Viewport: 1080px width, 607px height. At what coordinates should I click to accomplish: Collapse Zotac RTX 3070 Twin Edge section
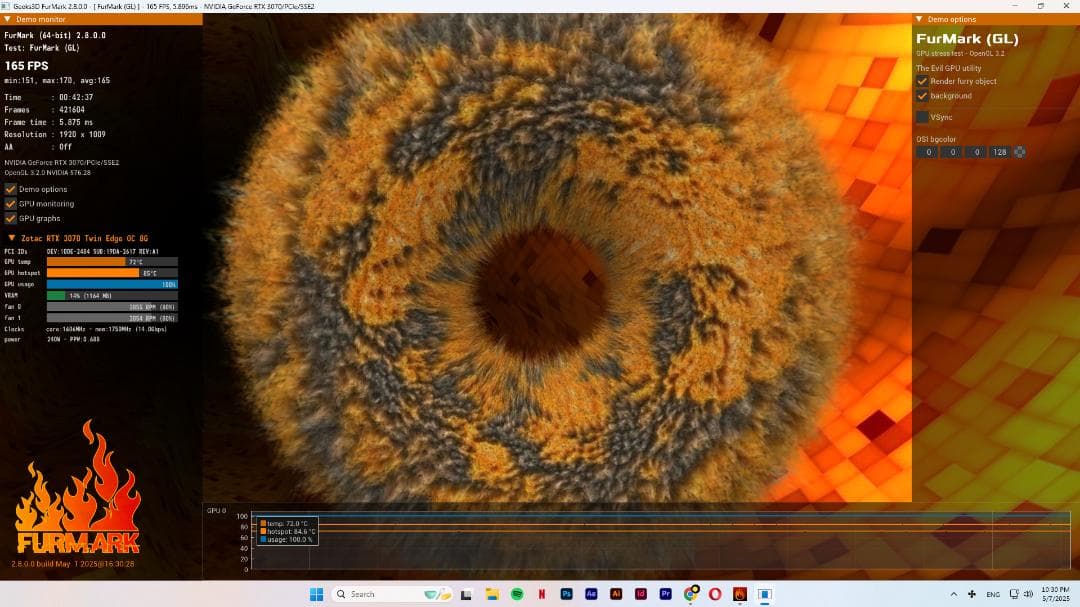click(x=11, y=238)
